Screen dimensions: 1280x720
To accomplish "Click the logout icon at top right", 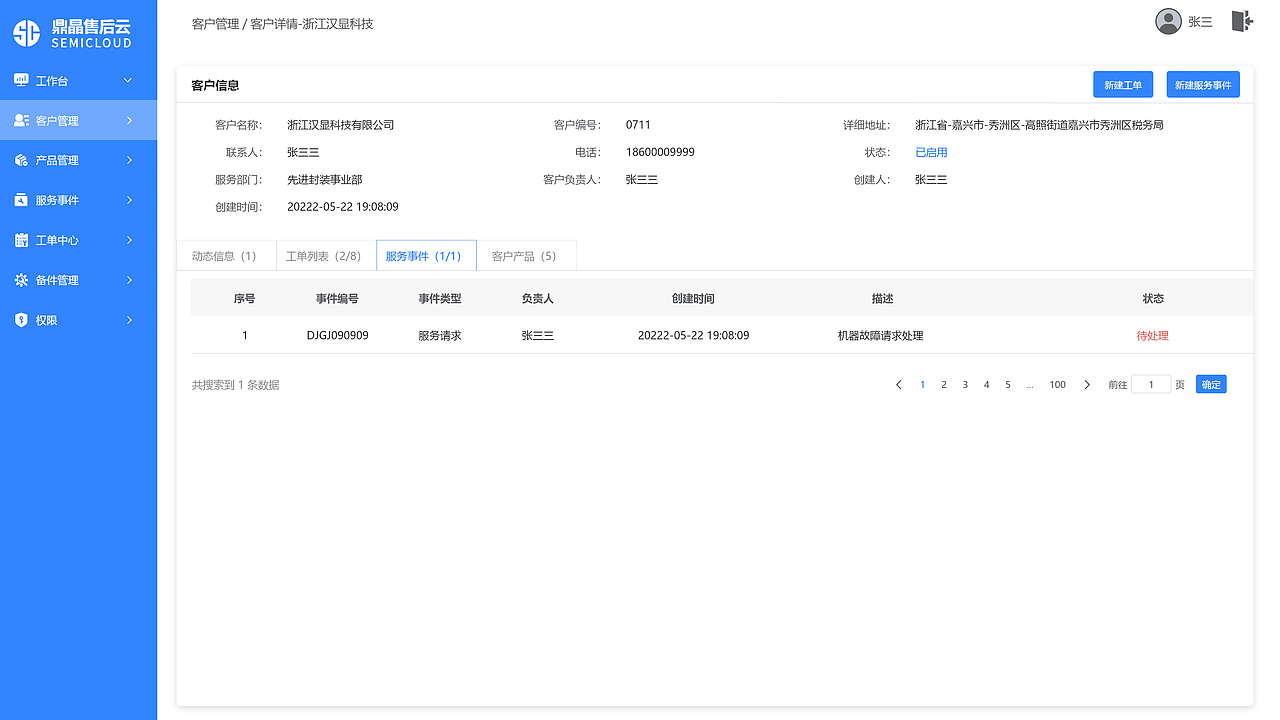I will 1241,20.
